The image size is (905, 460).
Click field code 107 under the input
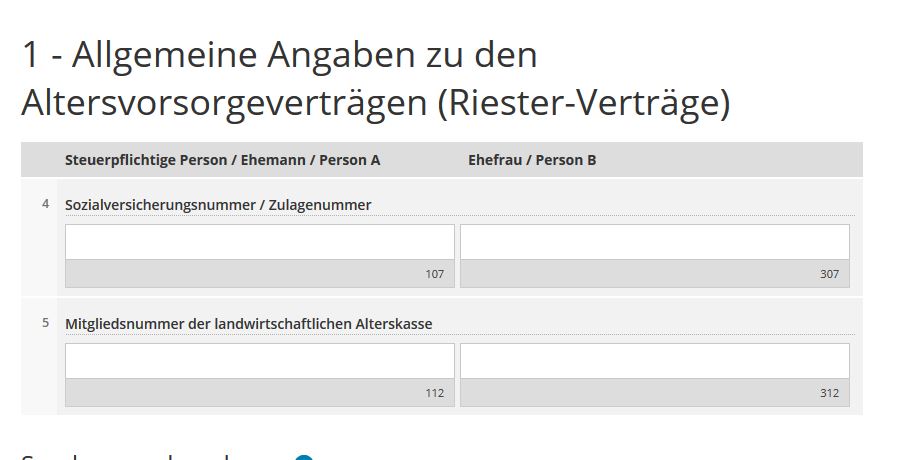tap(434, 274)
